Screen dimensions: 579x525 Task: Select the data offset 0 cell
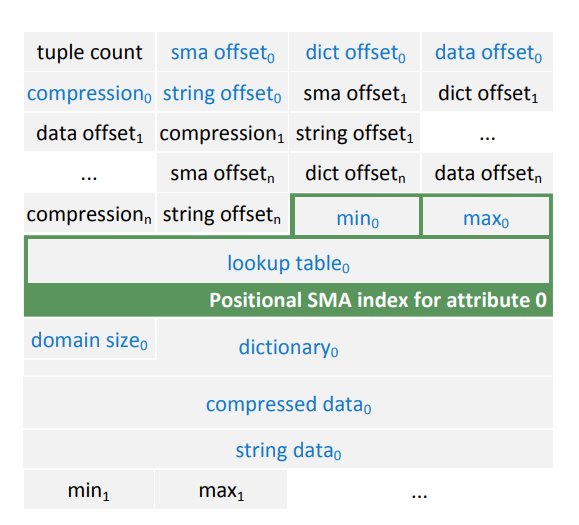tap(487, 52)
